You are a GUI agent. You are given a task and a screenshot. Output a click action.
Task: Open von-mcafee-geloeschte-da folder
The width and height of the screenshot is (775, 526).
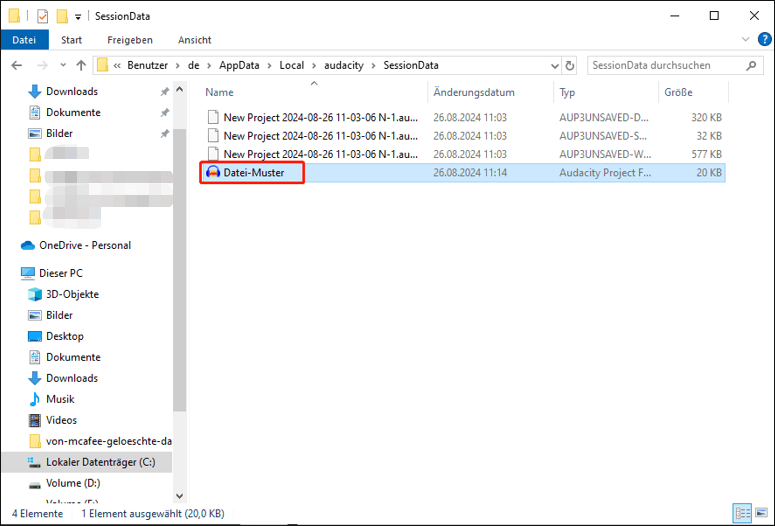coord(109,441)
